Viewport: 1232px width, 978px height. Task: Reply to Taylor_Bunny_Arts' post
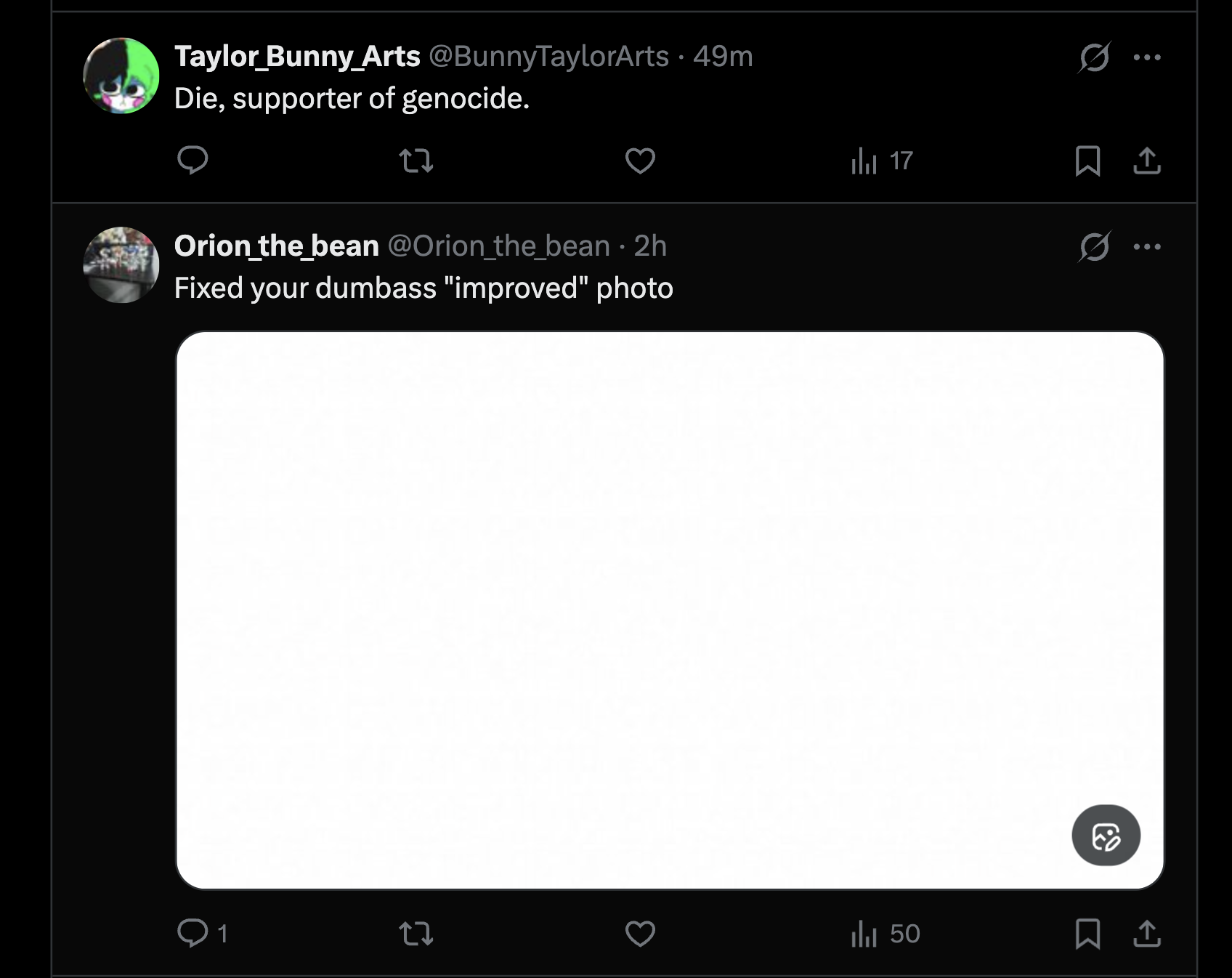pyautogui.click(x=192, y=160)
